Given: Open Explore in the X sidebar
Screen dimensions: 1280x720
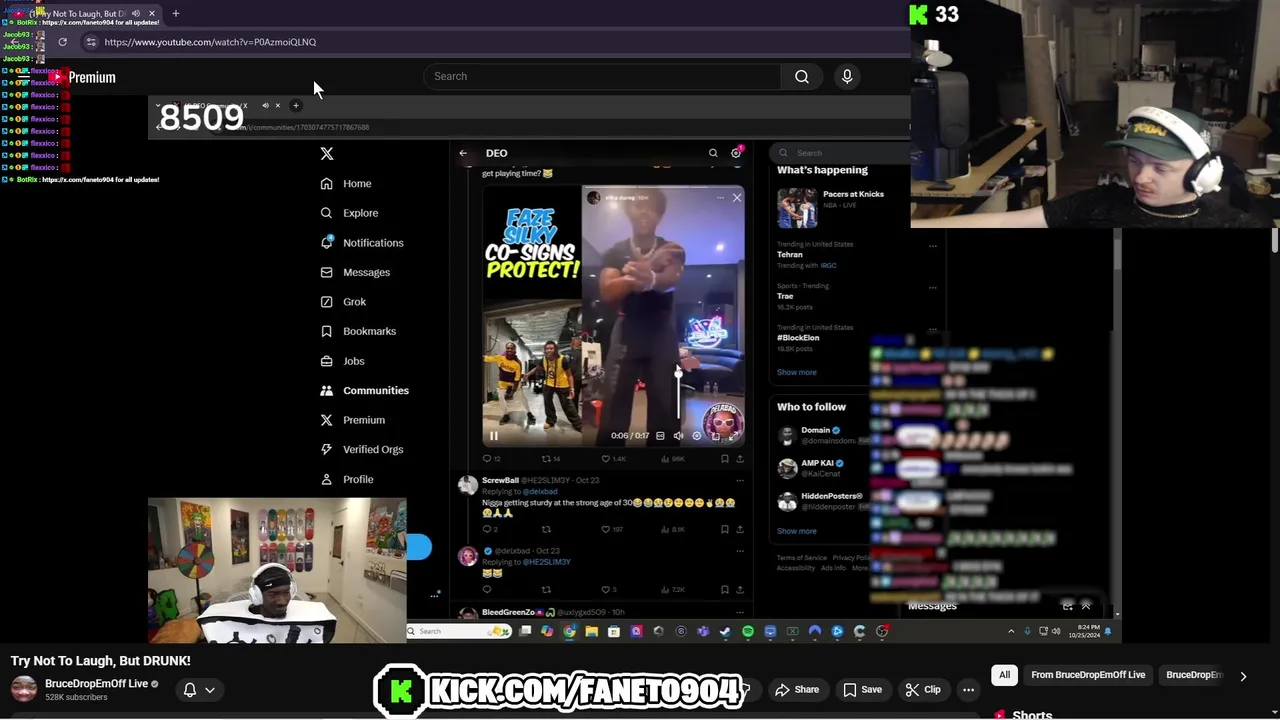Looking at the screenshot, I should (x=349, y=213).
